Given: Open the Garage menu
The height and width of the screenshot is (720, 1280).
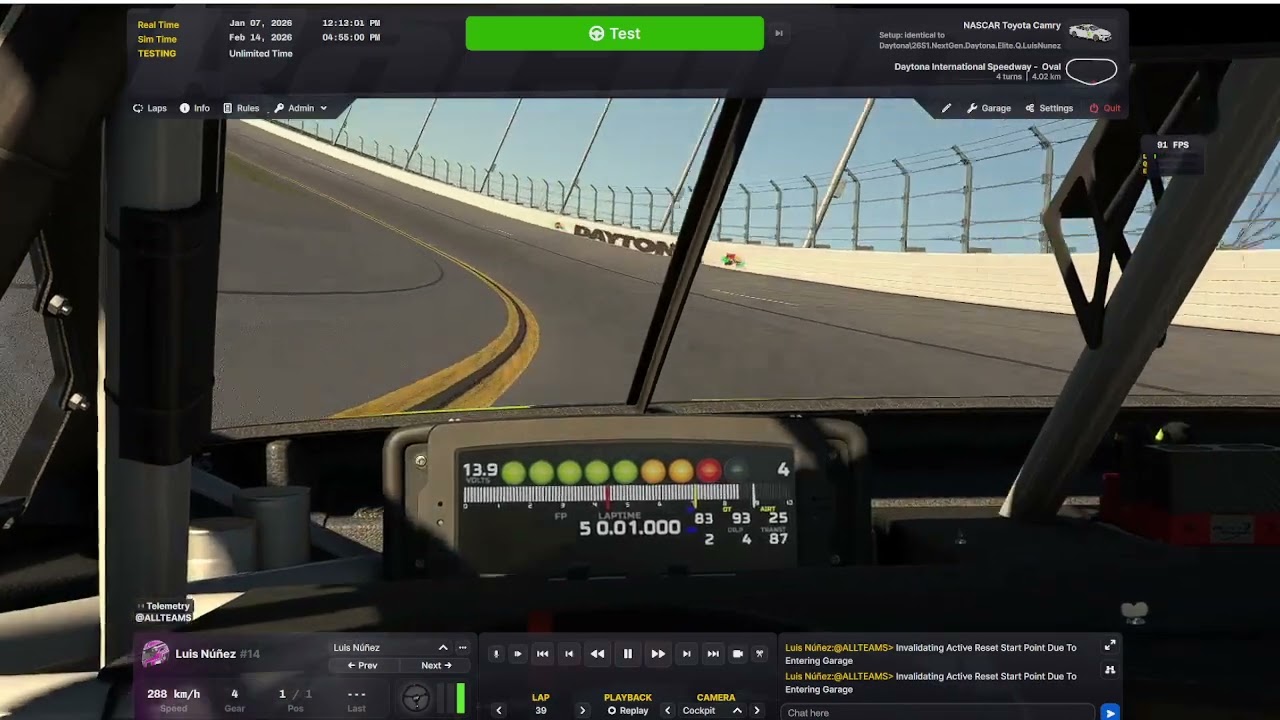Looking at the screenshot, I should (x=989, y=108).
